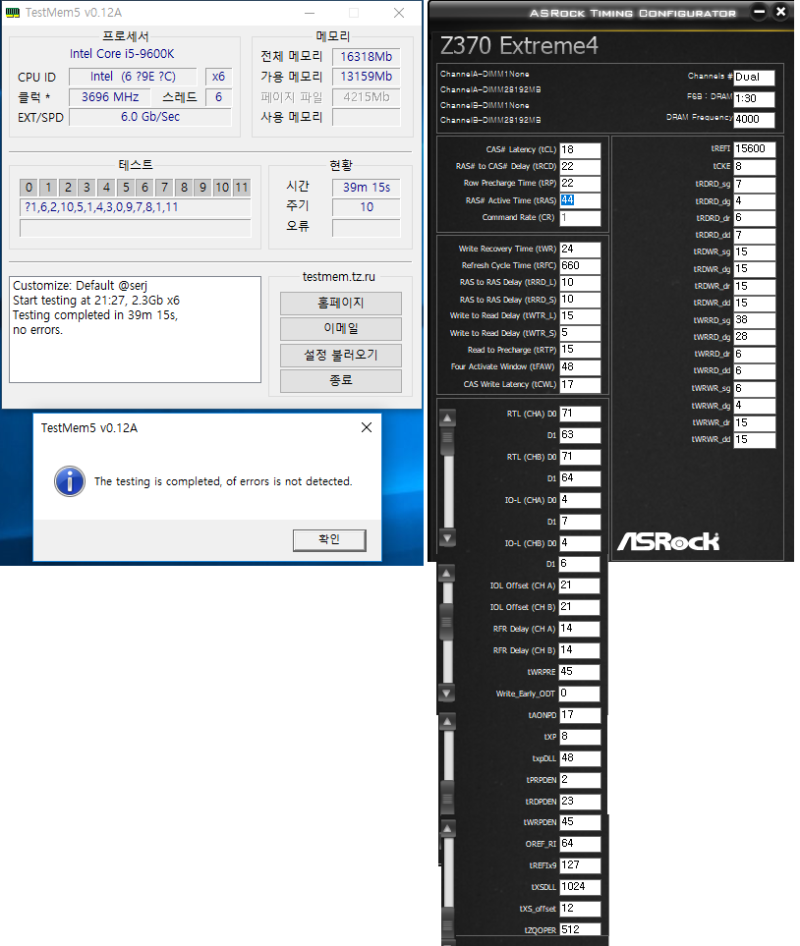Click test number box 11 in TestMem5
The width and height of the screenshot is (800, 946).
pos(242,188)
